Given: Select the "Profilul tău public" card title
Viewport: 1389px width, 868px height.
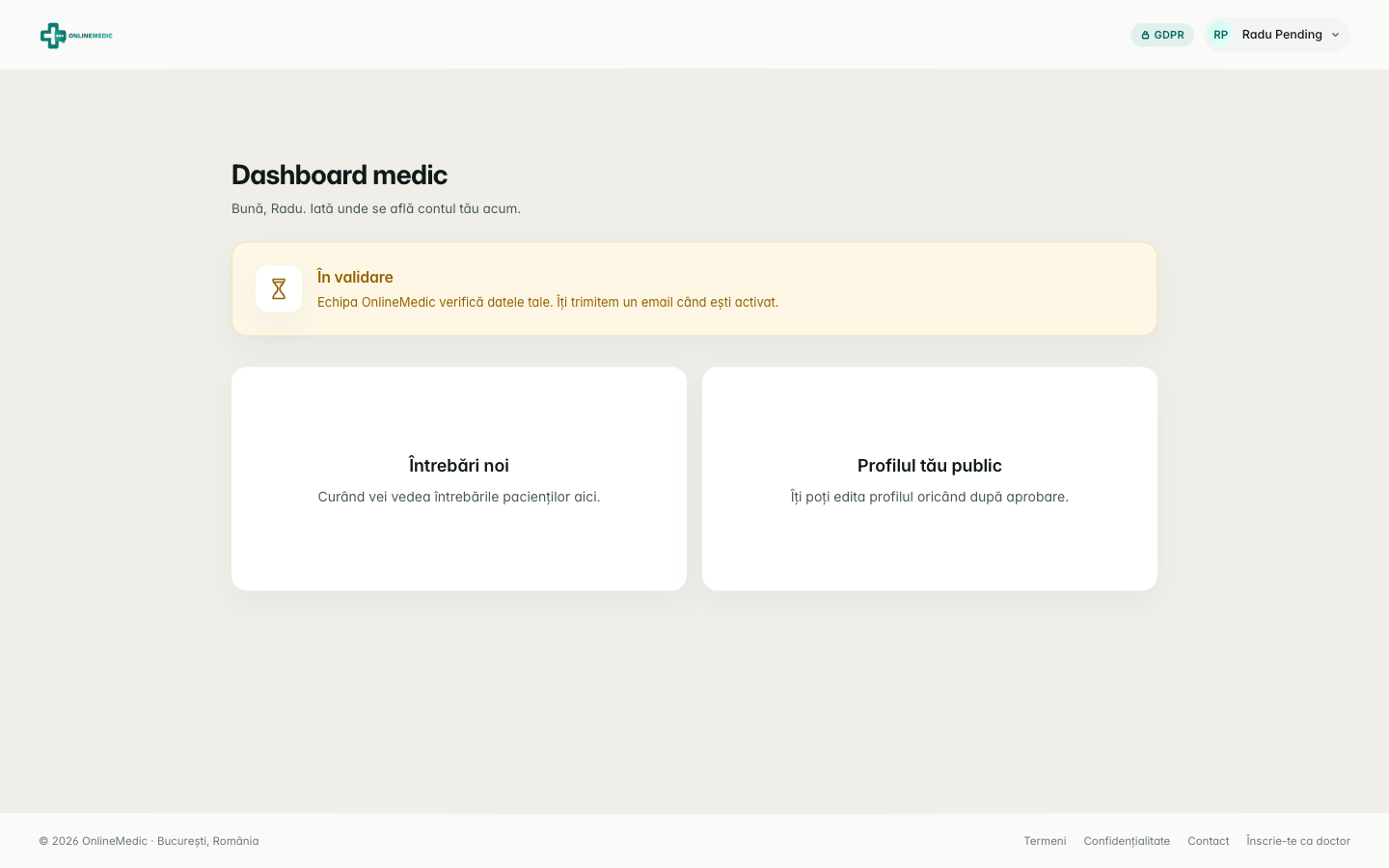Looking at the screenshot, I should (930, 465).
